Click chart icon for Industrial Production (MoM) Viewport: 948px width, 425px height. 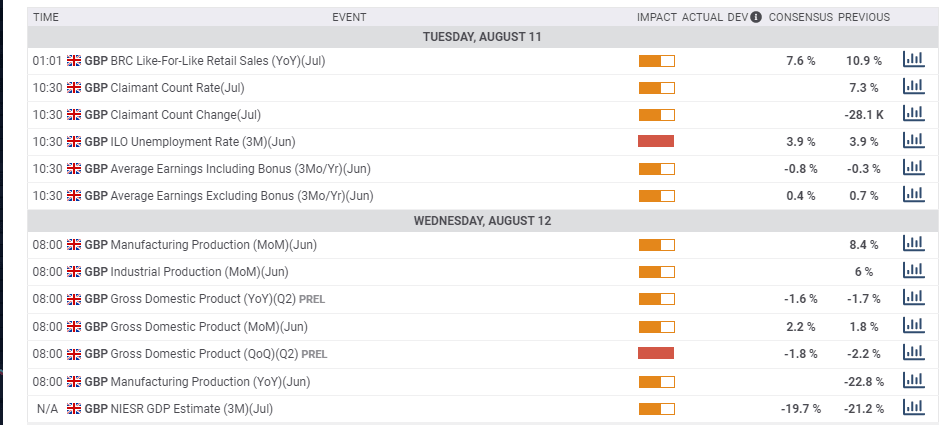click(912, 271)
